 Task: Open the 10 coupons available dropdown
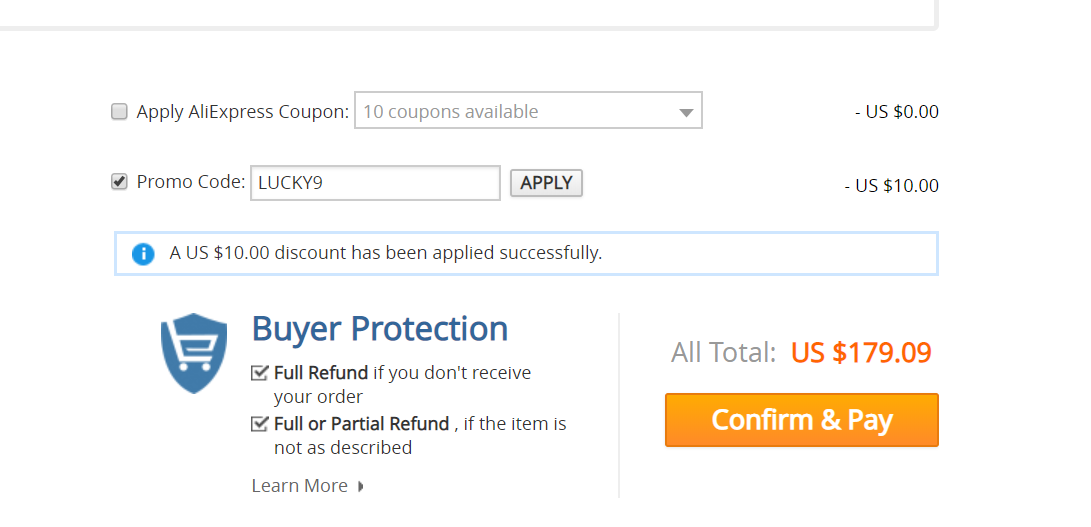[x=528, y=110]
